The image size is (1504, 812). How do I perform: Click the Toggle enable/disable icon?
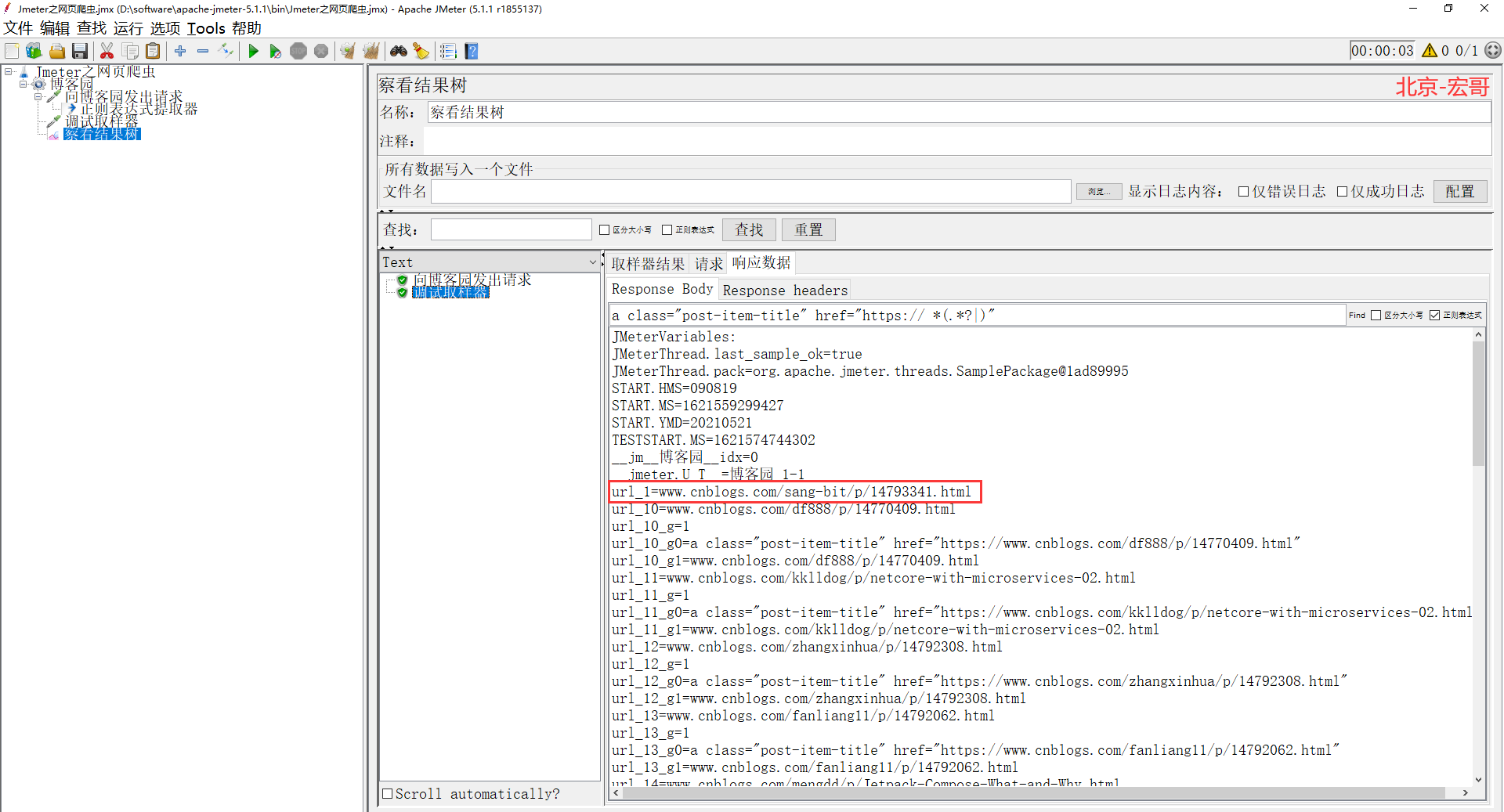click(226, 51)
